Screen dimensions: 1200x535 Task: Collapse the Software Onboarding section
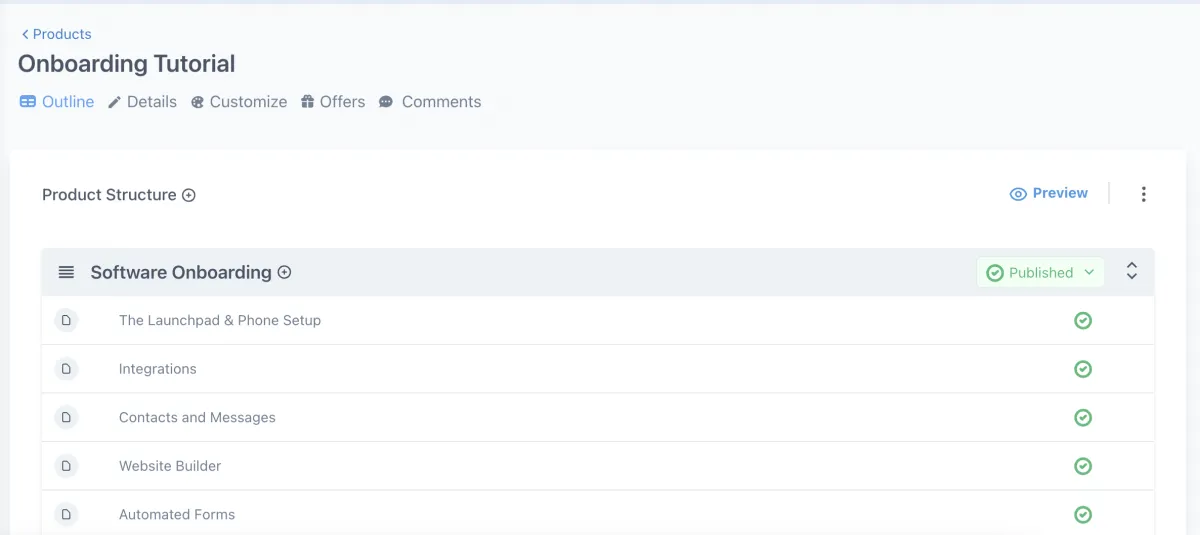(1132, 271)
